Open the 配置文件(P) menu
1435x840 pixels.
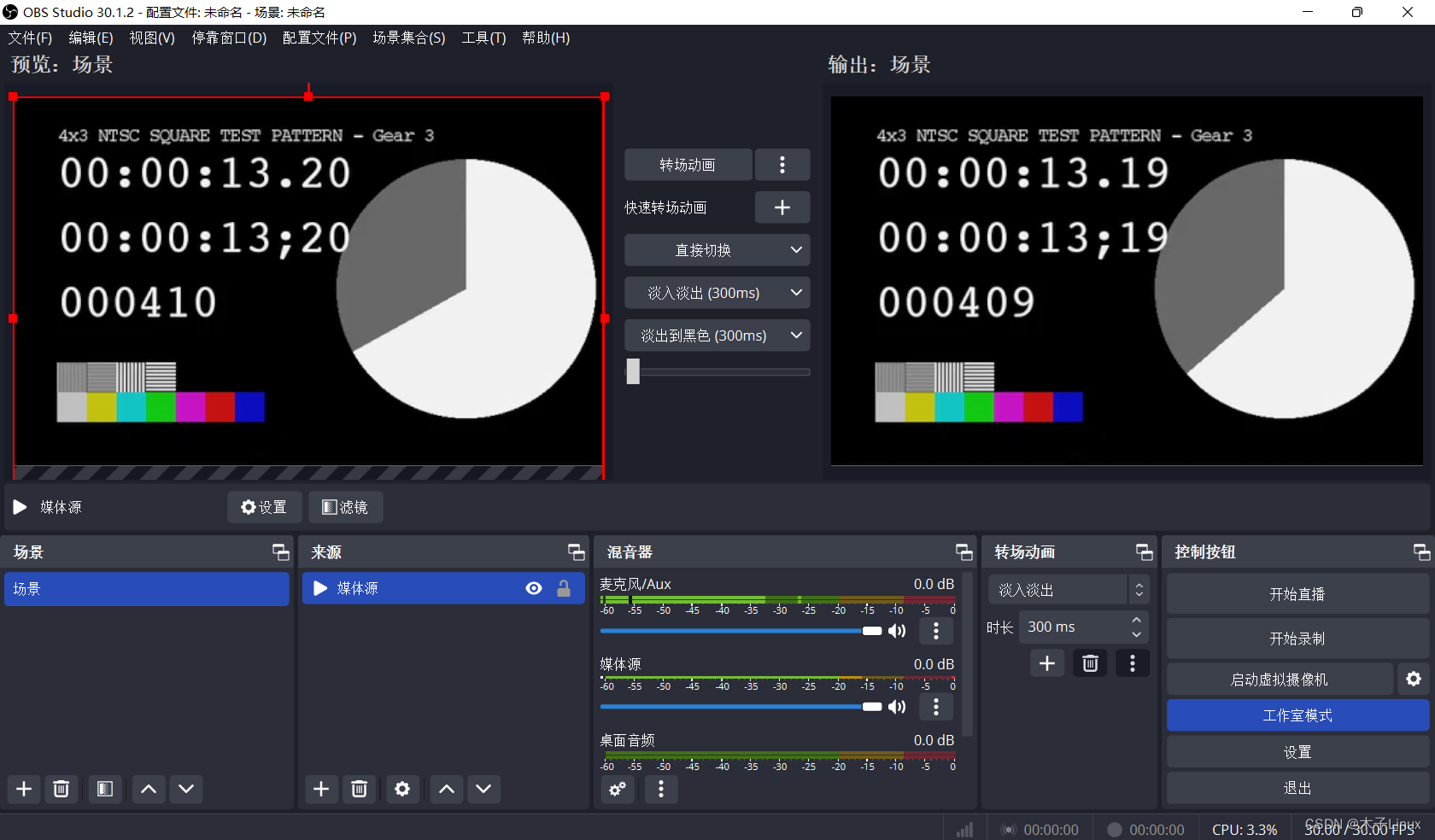click(x=319, y=38)
